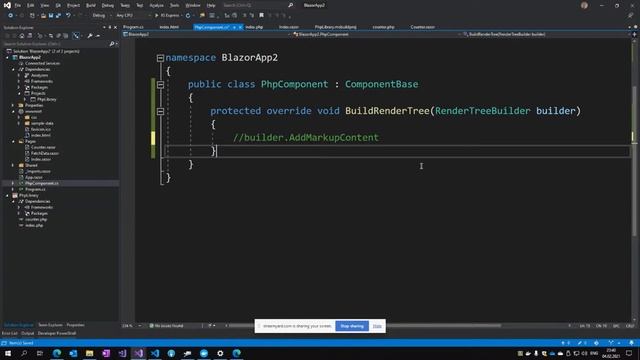Image resolution: width=640 pixels, height=360 pixels.
Task: Open the Edit menu
Action: (x=31, y=5)
